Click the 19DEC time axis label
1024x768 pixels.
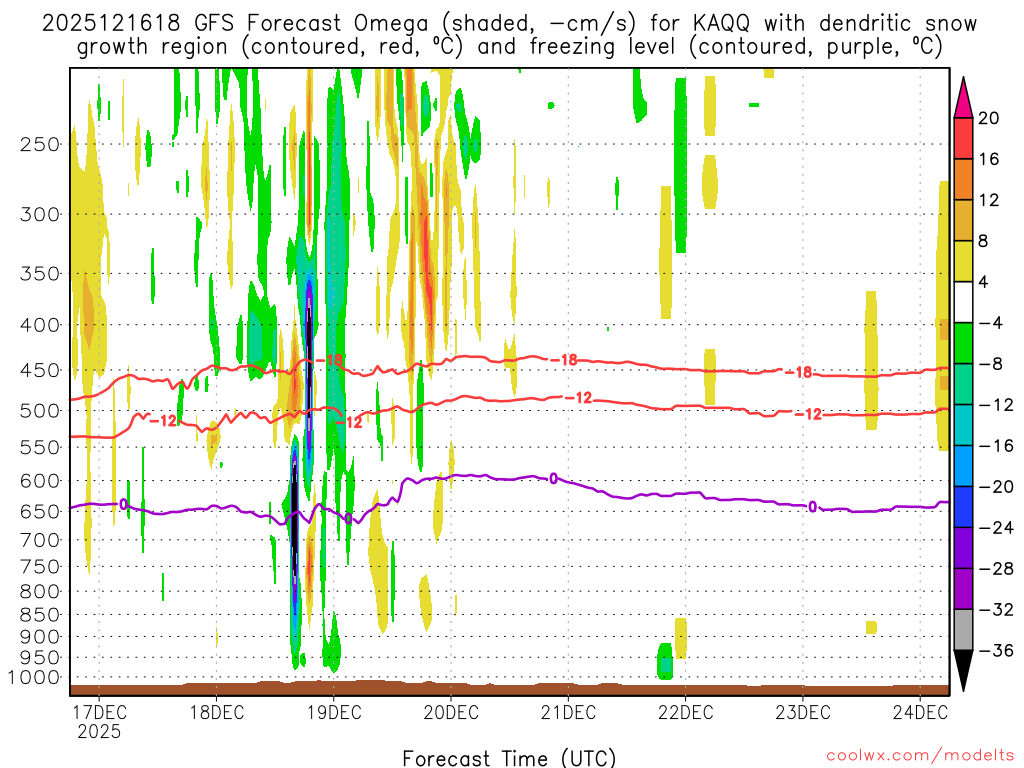click(x=334, y=712)
